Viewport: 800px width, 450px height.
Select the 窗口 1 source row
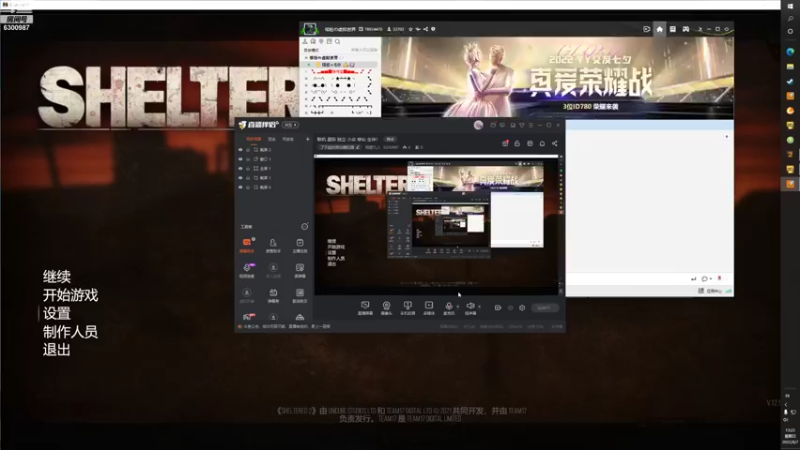(273, 159)
